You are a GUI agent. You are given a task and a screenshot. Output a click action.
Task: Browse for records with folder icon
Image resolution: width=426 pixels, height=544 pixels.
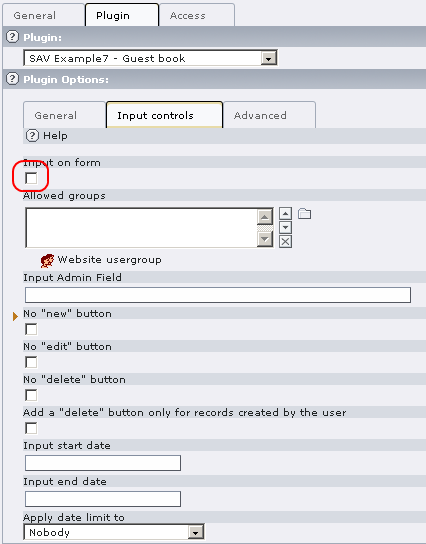[x=304, y=213]
